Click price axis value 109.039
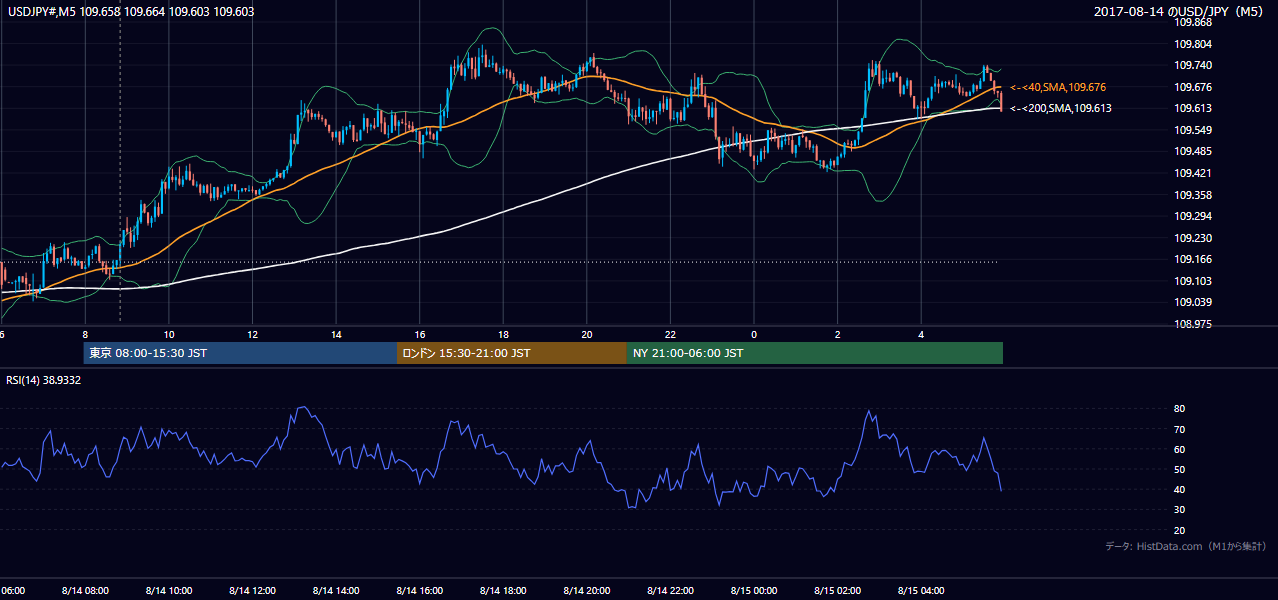This screenshot has width=1278, height=600. pos(1192,303)
